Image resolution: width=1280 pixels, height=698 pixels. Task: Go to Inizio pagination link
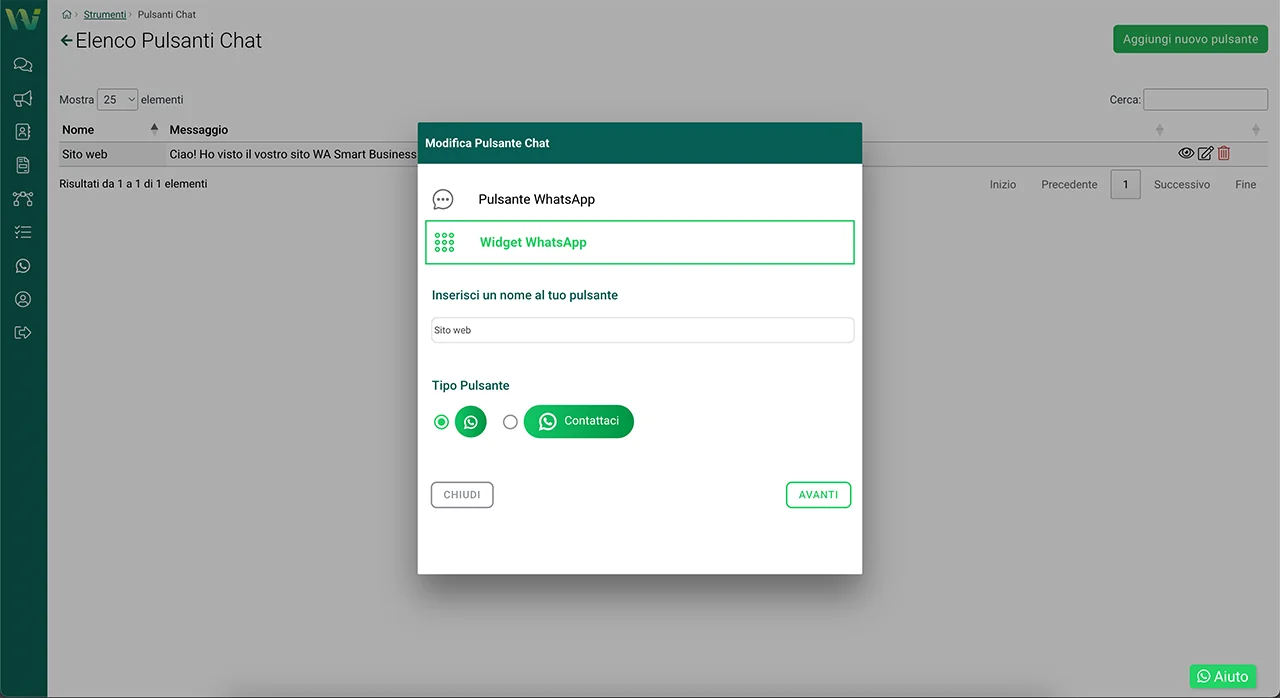coord(1003,184)
